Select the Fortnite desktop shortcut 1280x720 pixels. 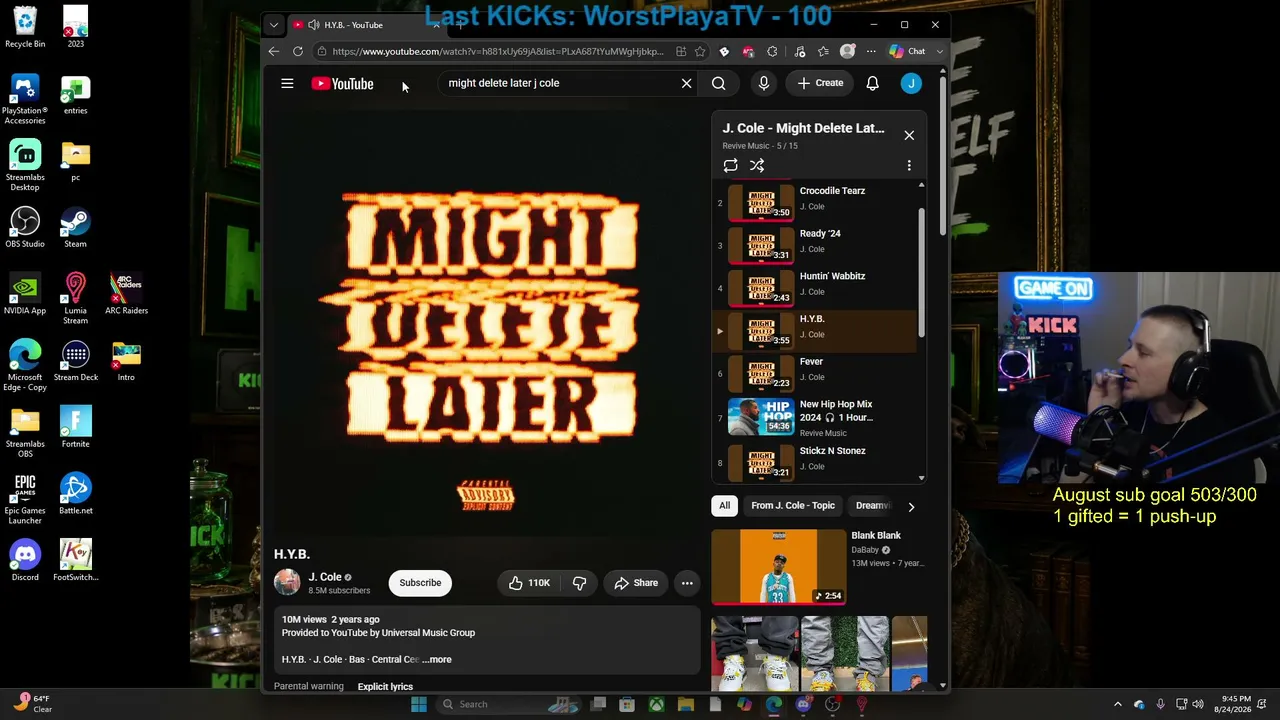(75, 428)
